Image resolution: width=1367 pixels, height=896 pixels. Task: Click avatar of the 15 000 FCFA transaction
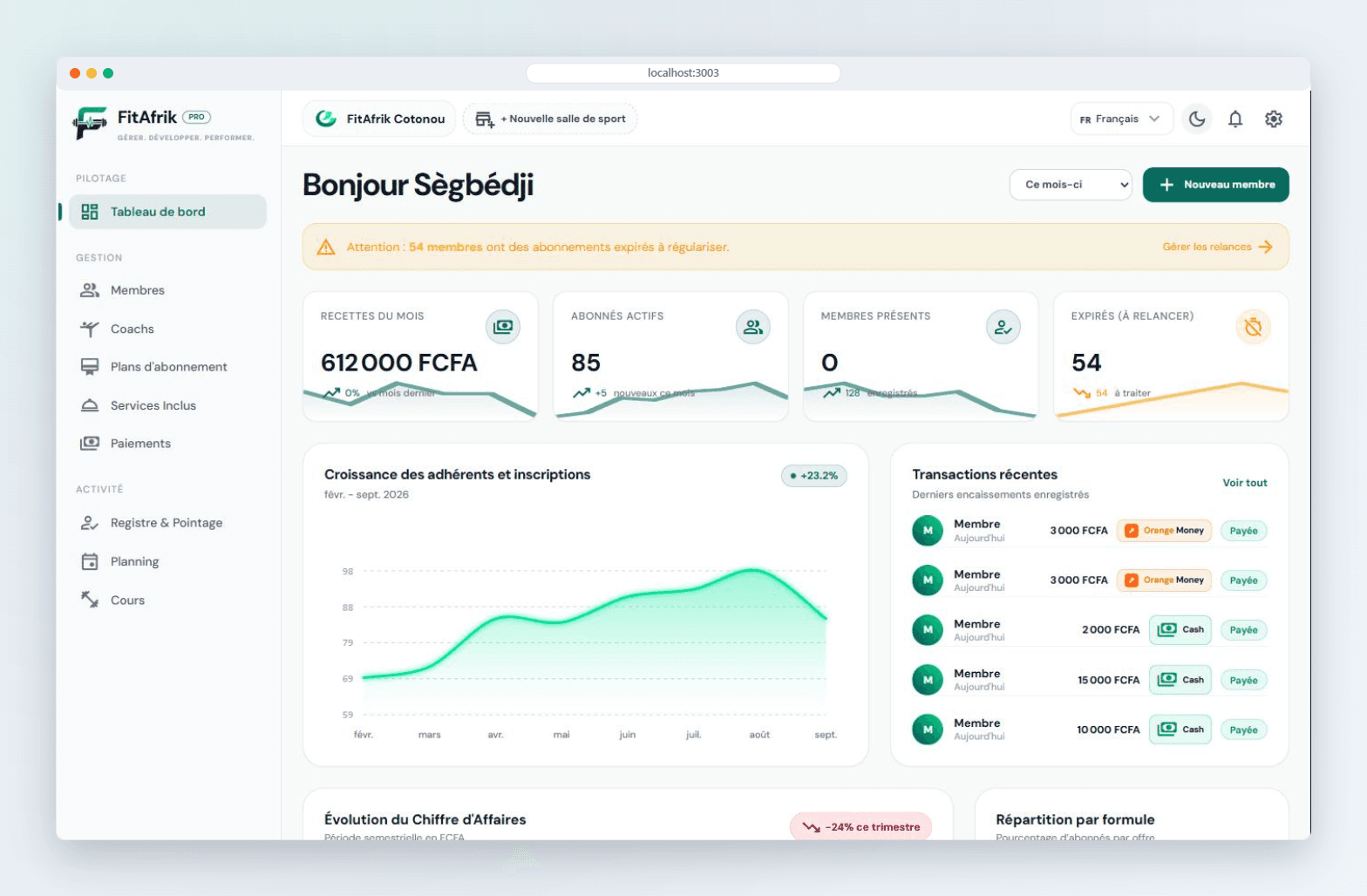[928, 680]
